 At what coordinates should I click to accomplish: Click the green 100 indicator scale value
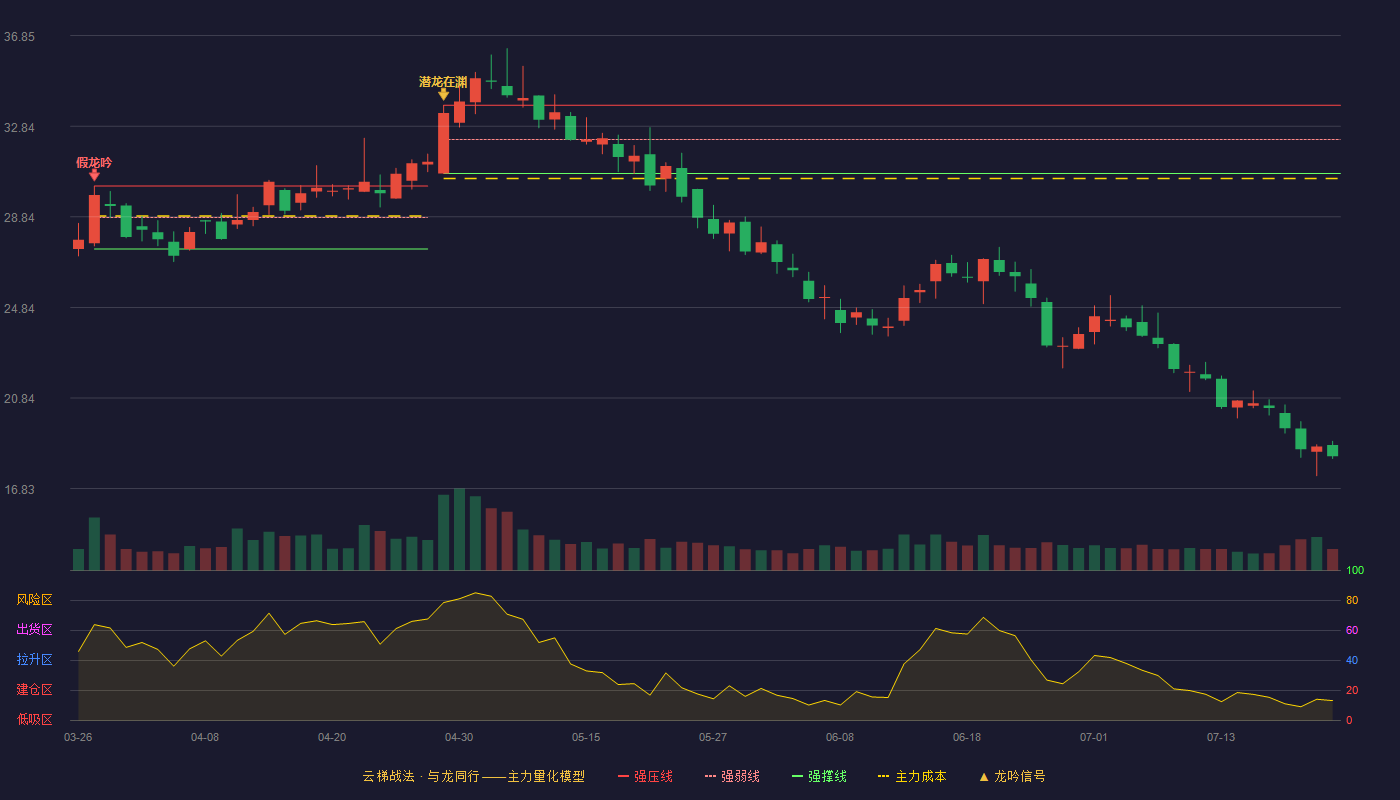tap(1355, 571)
